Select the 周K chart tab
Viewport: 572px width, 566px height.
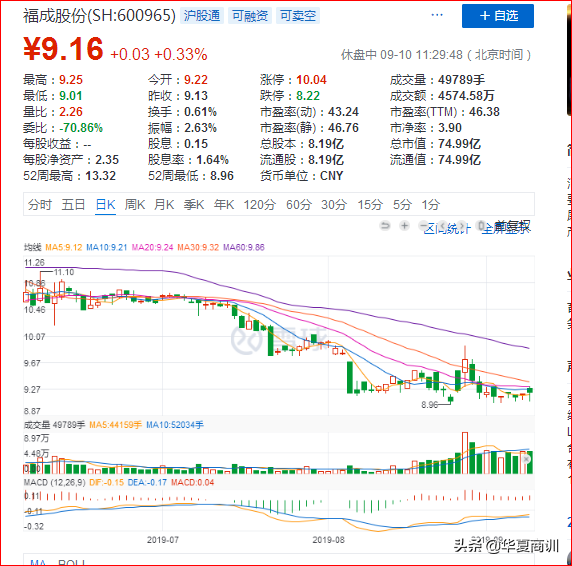pyautogui.click(x=135, y=205)
